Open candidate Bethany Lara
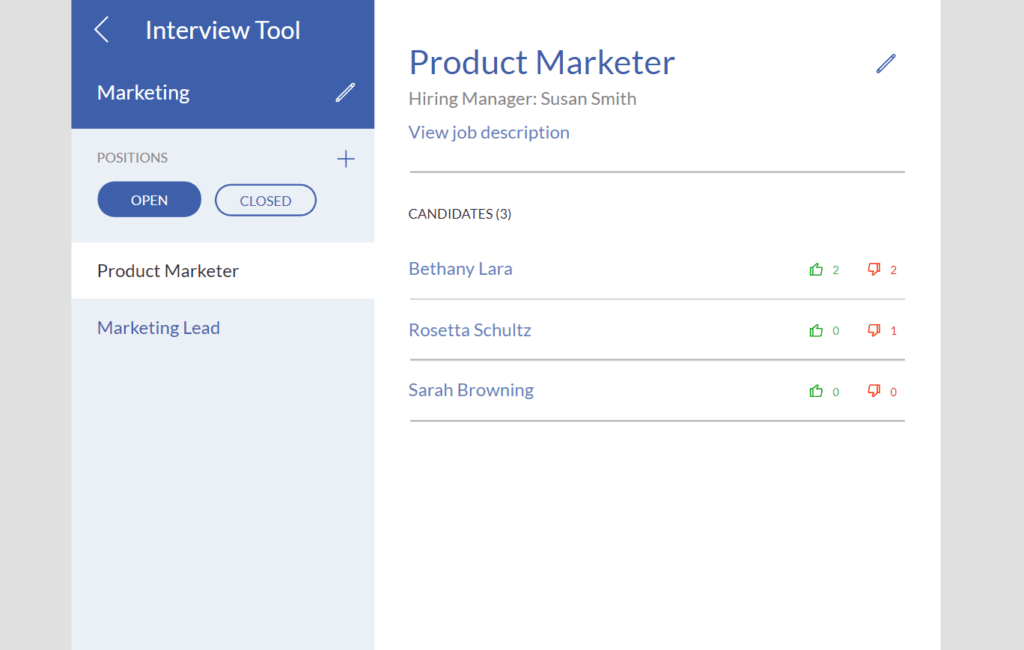1024x650 pixels. [460, 268]
